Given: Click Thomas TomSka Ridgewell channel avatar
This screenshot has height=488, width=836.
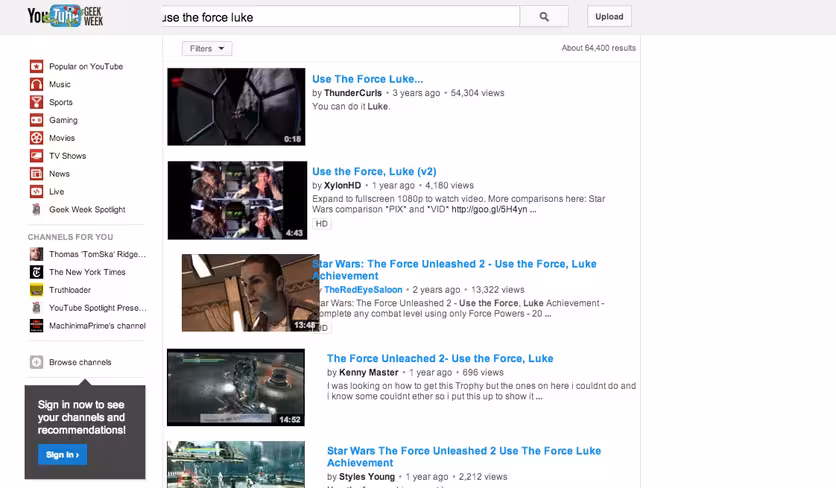Looking at the screenshot, I should (36, 254).
